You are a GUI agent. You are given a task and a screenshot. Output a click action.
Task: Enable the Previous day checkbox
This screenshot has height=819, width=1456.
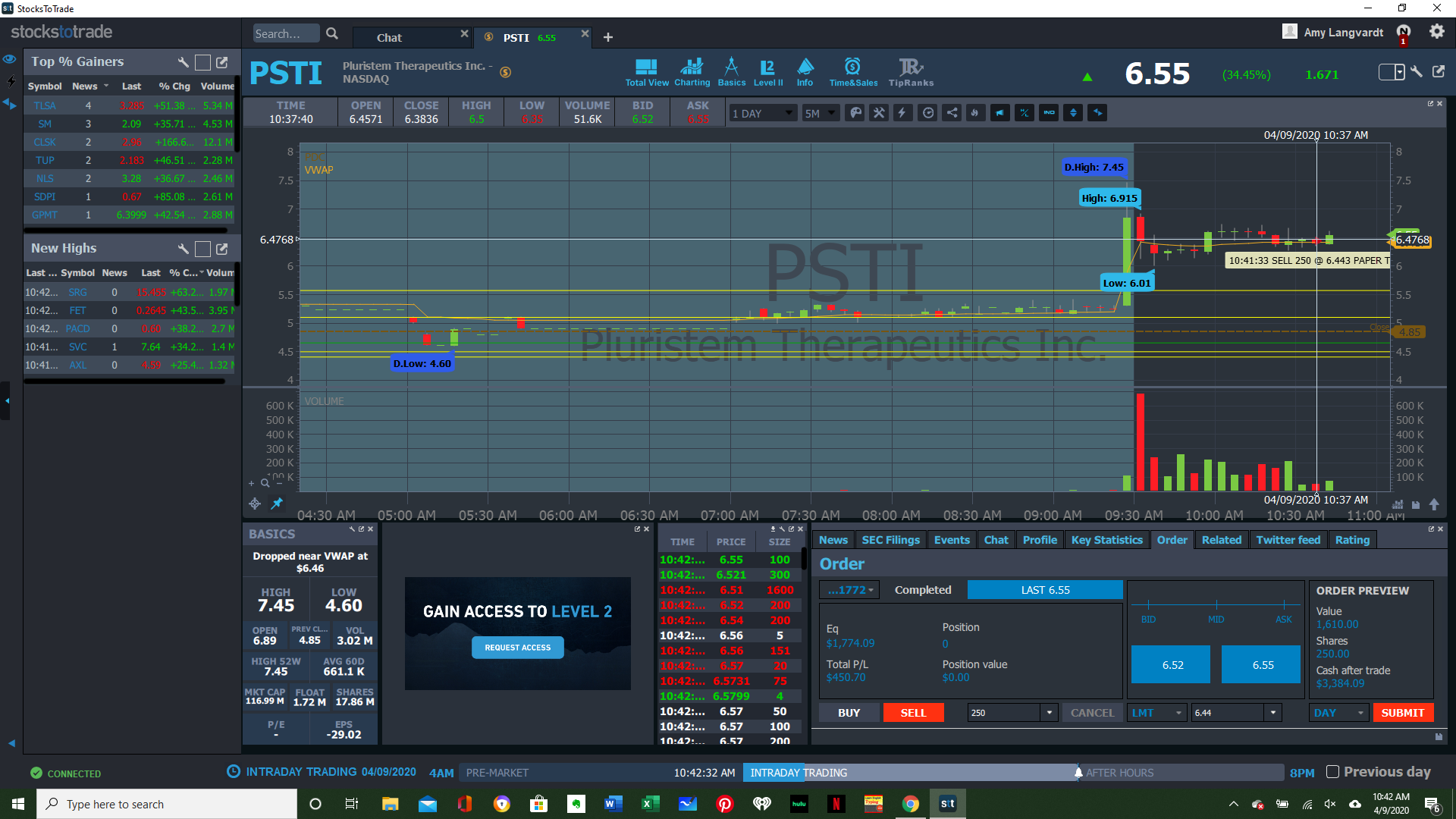click(x=1332, y=772)
